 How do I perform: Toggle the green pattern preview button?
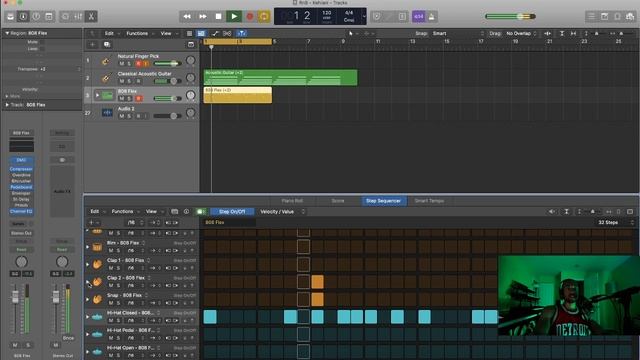[x=200, y=211]
